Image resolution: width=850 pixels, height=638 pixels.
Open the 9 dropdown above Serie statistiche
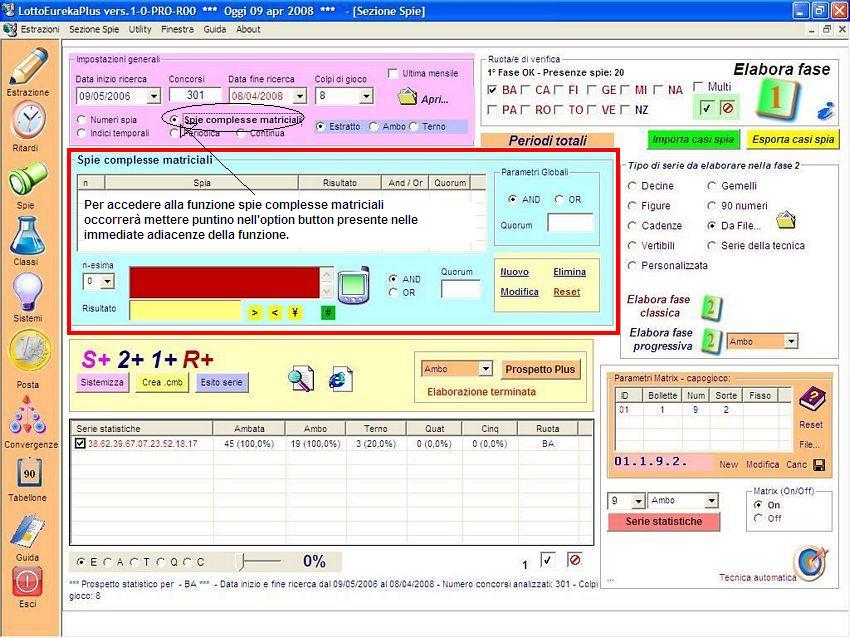[x=639, y=501]
